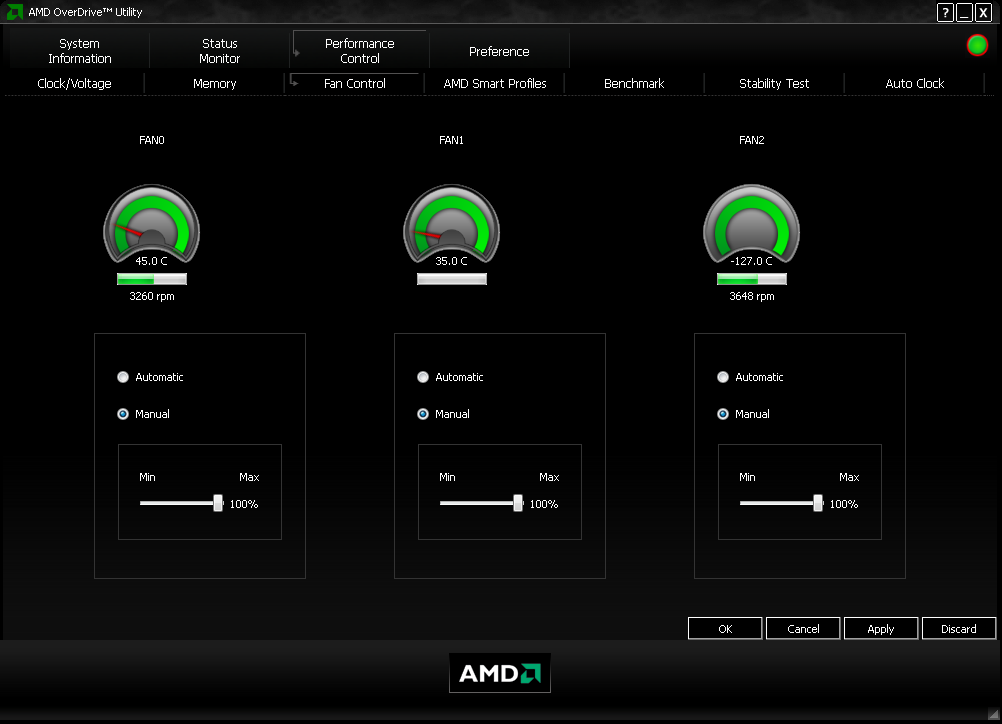Click the FAN2 speed slider handle
This screenshot has height=724, width=1002.
coord(818,503)
